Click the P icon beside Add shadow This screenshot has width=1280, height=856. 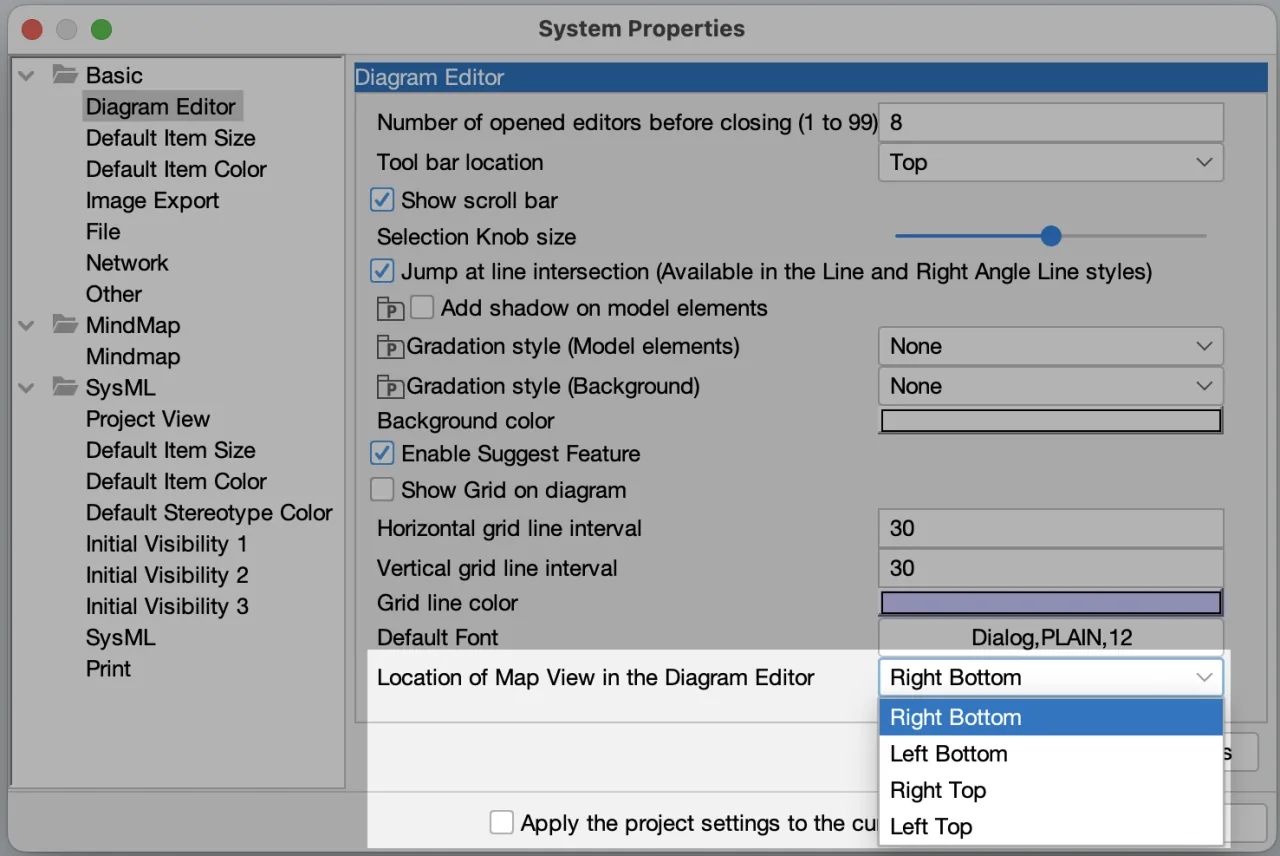click(x=390, y=309)
